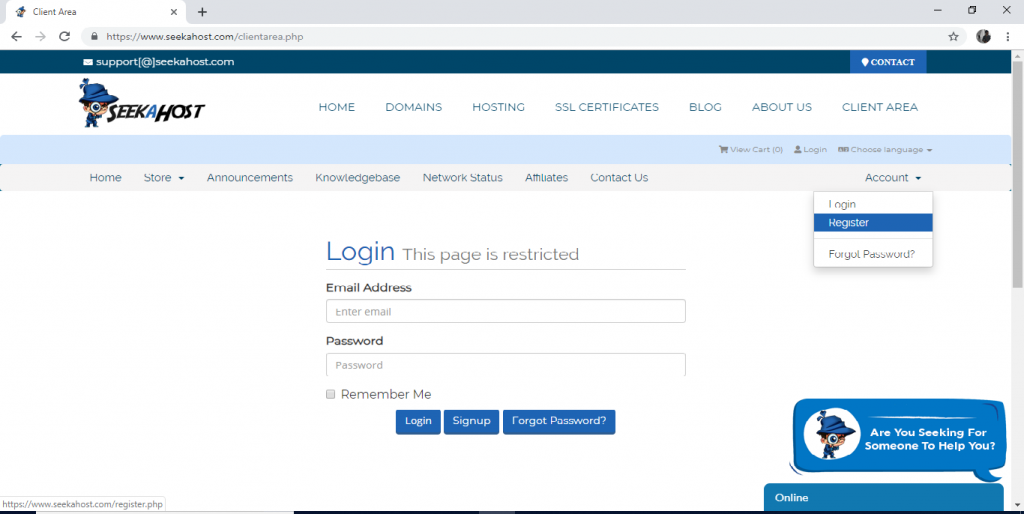Open HOSTING in main navigation
The height and width of the screenshot is (514, 1024).
click(x=498, y=107)
